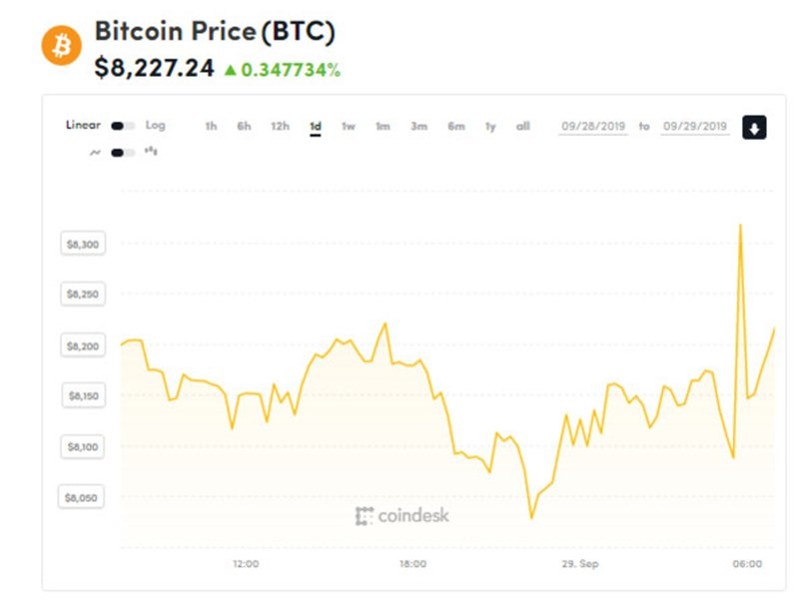This screenshot has width=799, height=601.
Task: Click the $8,300 price axis label
Action: coord(83,244)
